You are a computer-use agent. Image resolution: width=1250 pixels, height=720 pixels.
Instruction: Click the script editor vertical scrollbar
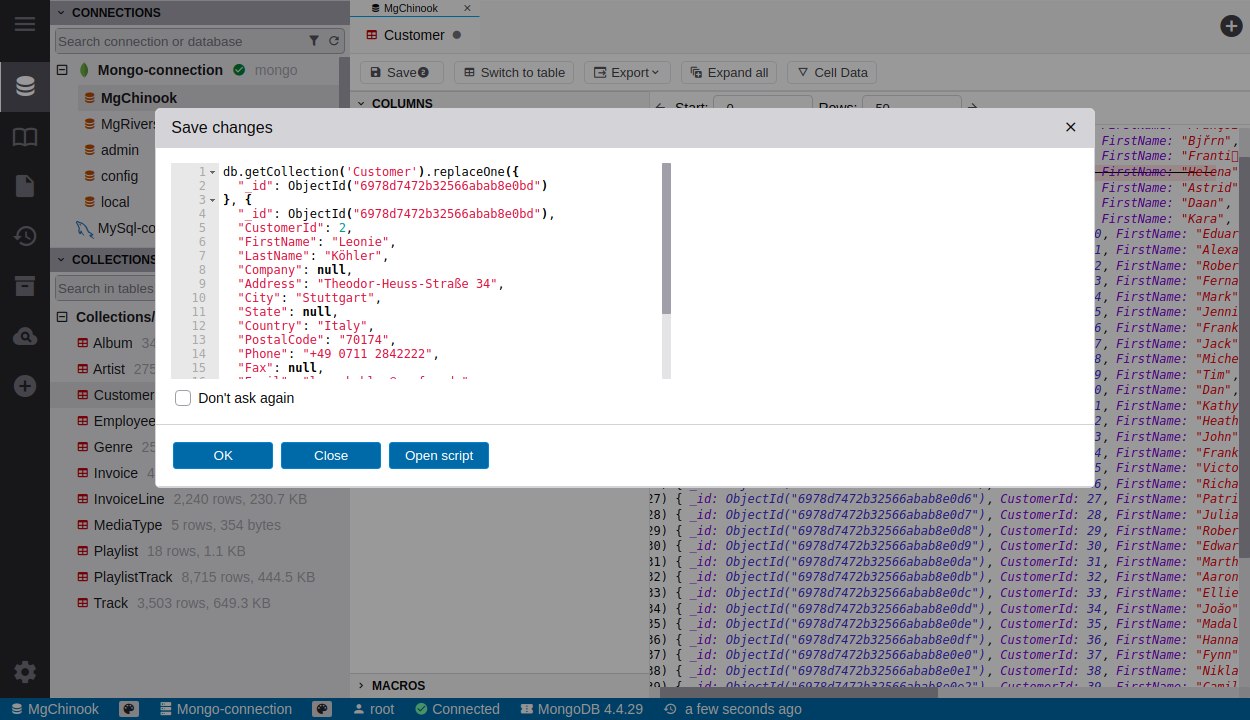coord(666,240)
